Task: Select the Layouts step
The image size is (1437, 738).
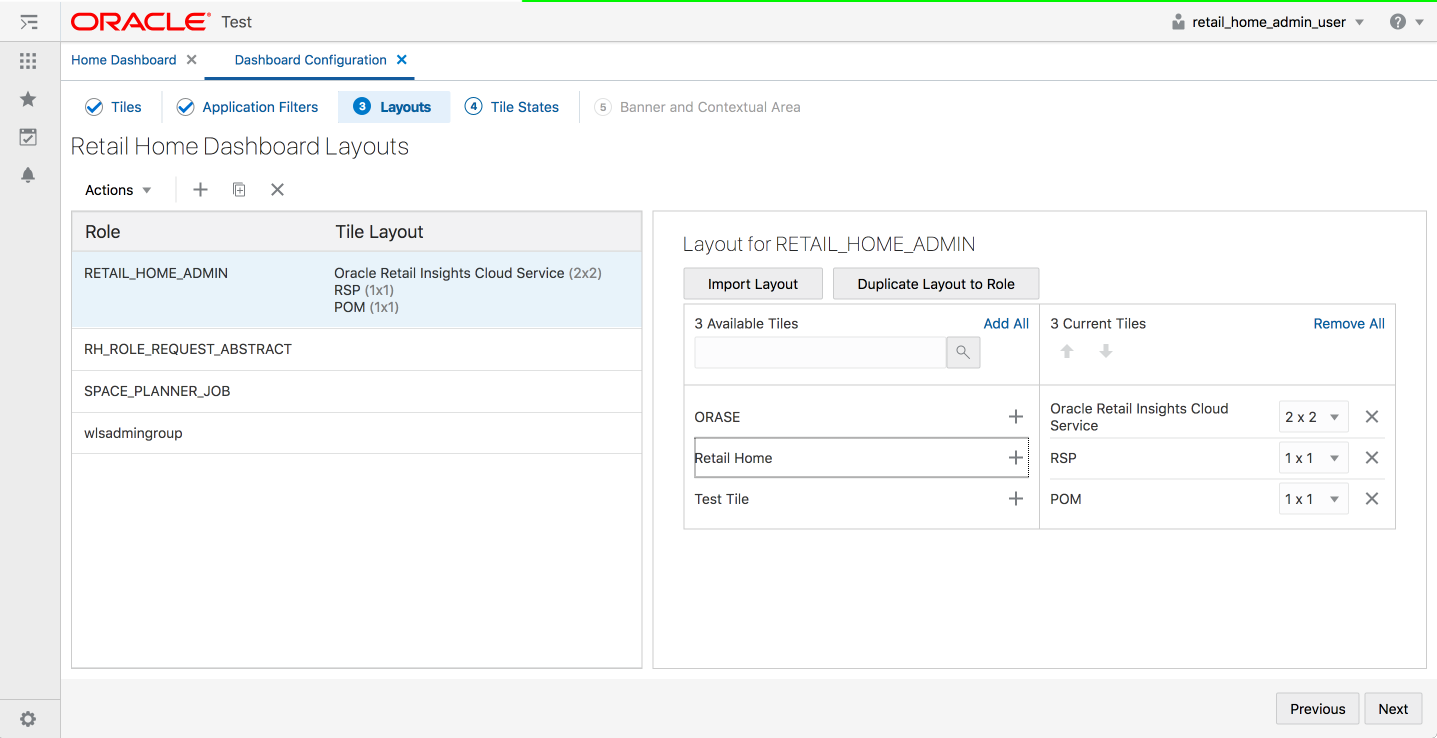Action: pyautogui.click(x=394, y=107)
